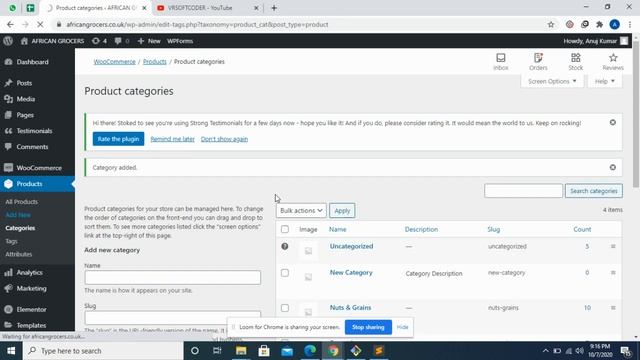Click the Rate the plugin button
Image resolution: width=640 pixels, height=360 pixels.
(x=118, y=139)
